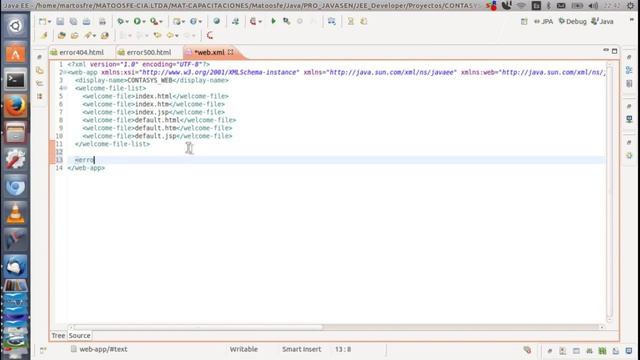Launch Firefox from the Ubuntu dock
The height and width of the screenshot is (360, 640).
coord(15,106)
